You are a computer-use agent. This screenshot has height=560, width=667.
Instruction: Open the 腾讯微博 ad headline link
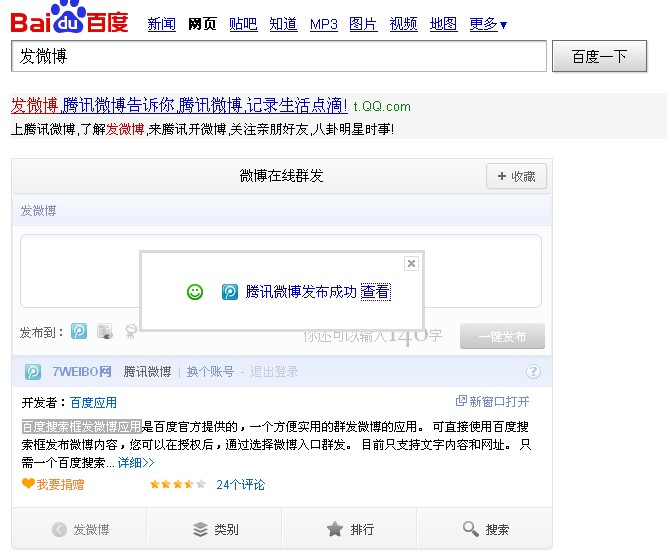tap(179, 105)
